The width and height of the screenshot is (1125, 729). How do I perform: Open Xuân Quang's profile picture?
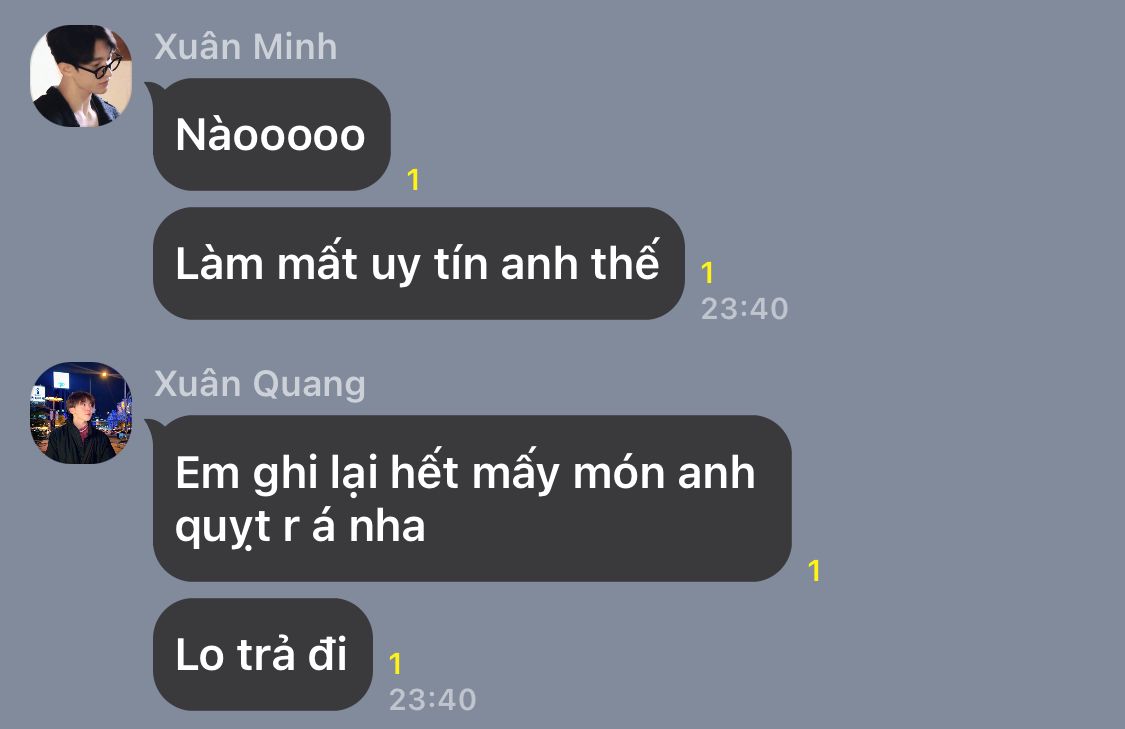81,413
